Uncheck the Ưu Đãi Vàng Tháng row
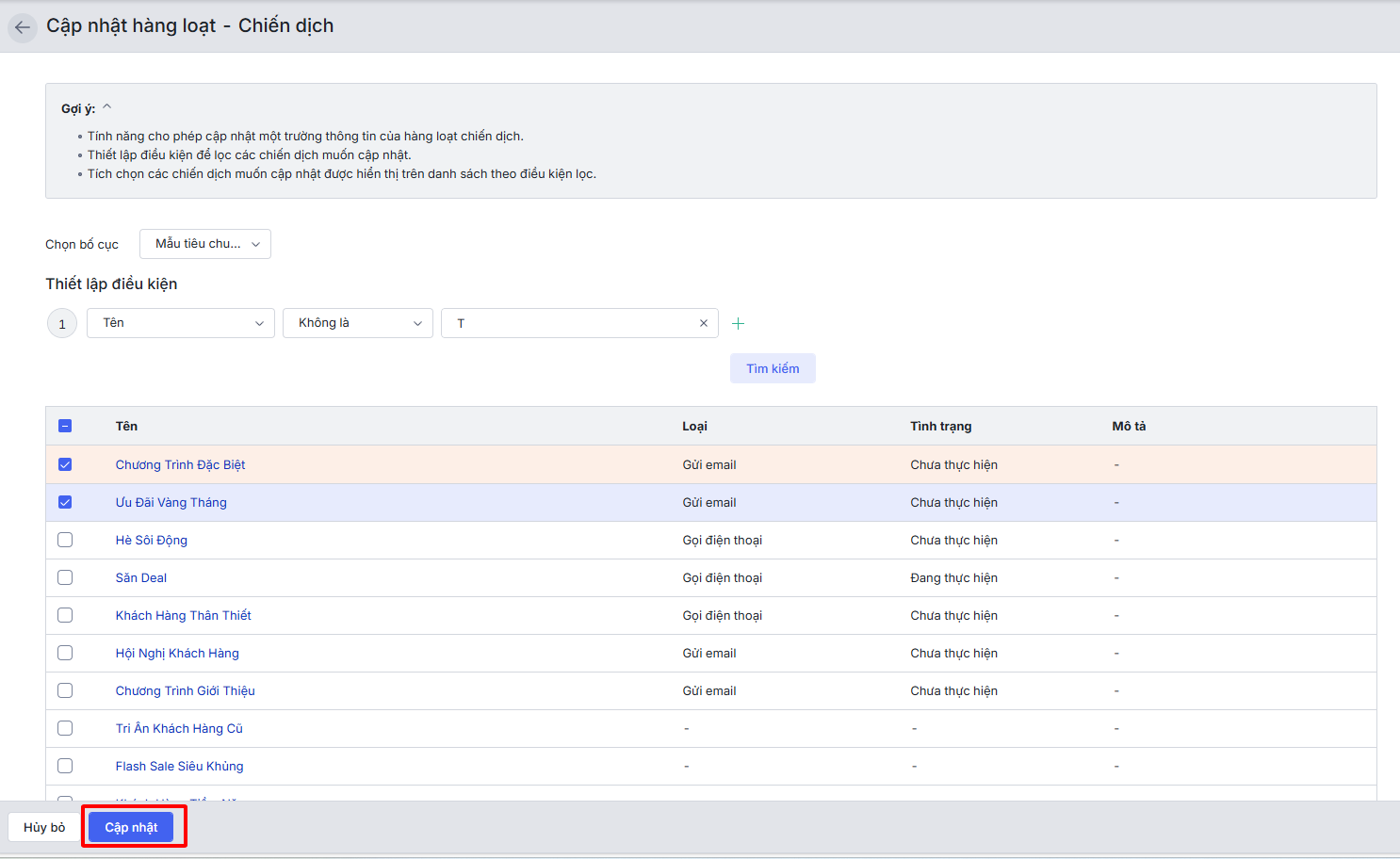Image resolution: width=1400 pixels, height=859 pixels. (x=65, y=502)
